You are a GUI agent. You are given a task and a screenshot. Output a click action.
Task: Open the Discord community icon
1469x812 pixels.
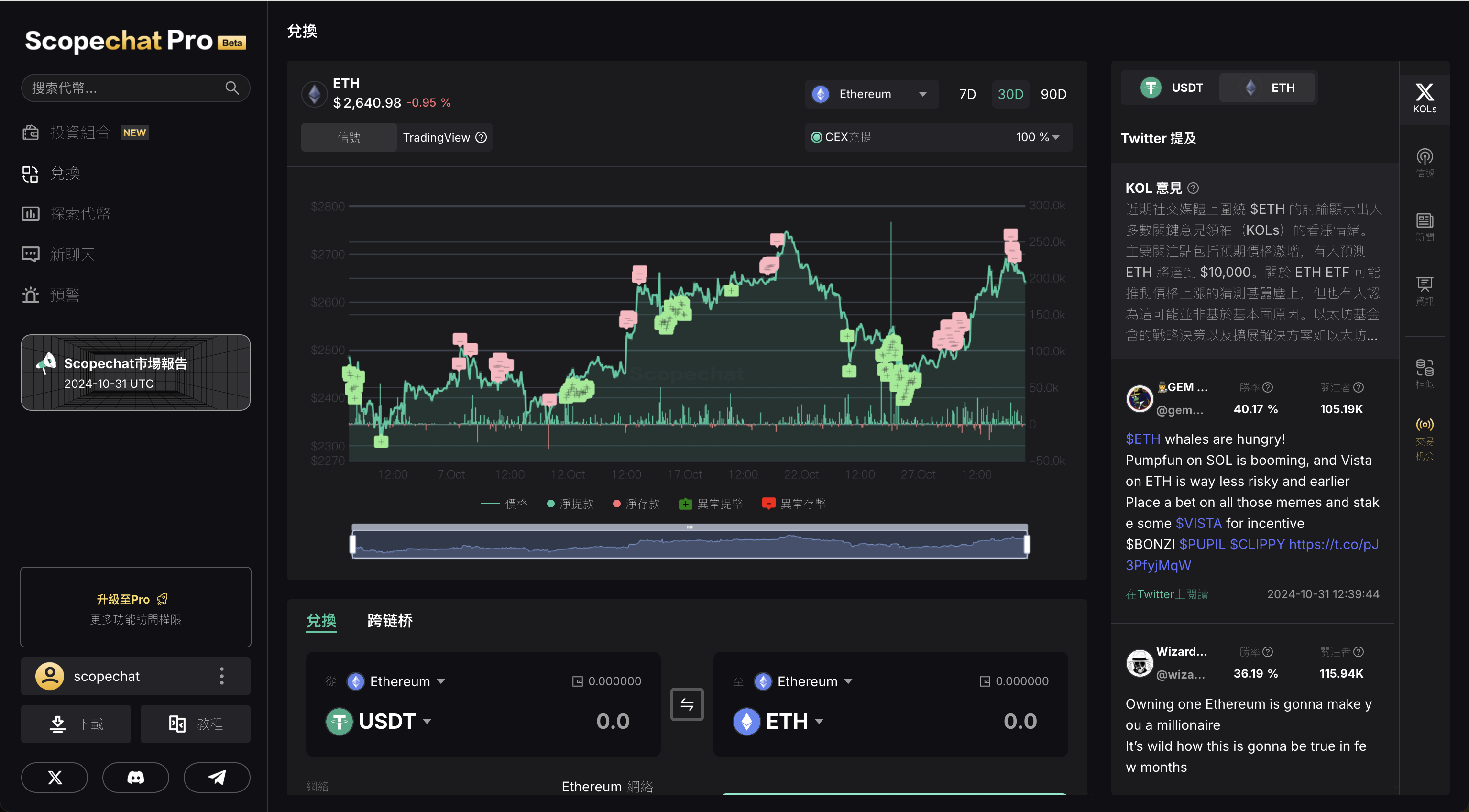point(135,777)
